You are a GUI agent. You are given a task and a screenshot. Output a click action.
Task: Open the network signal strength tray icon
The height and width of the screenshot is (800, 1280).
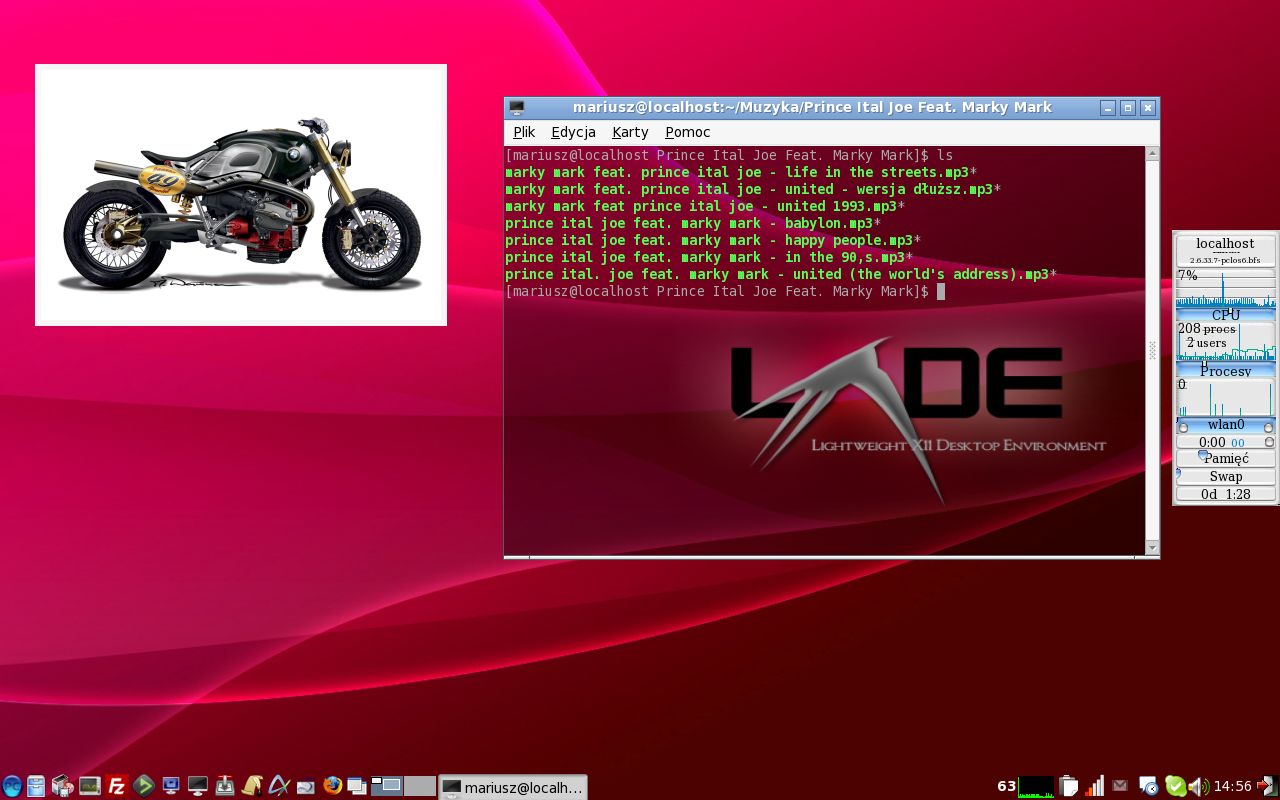(1094, 786)
